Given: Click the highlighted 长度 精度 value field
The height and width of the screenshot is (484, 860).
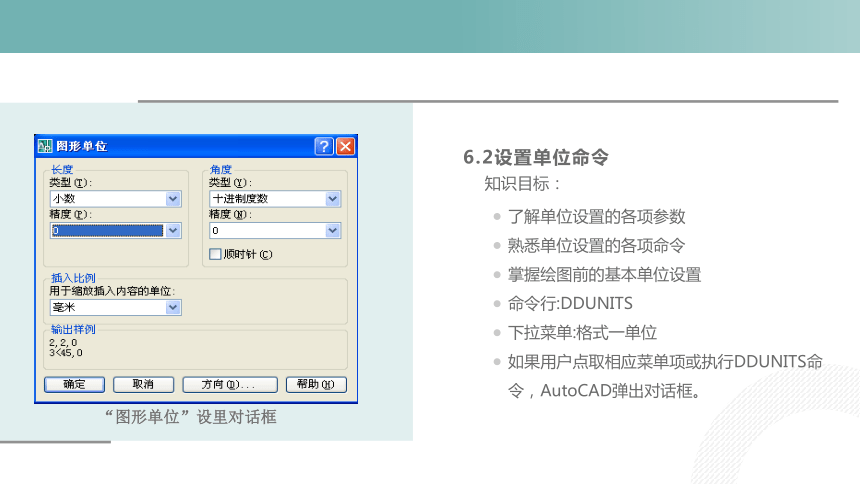Looking at the screenshot, I should coord(108,230).
